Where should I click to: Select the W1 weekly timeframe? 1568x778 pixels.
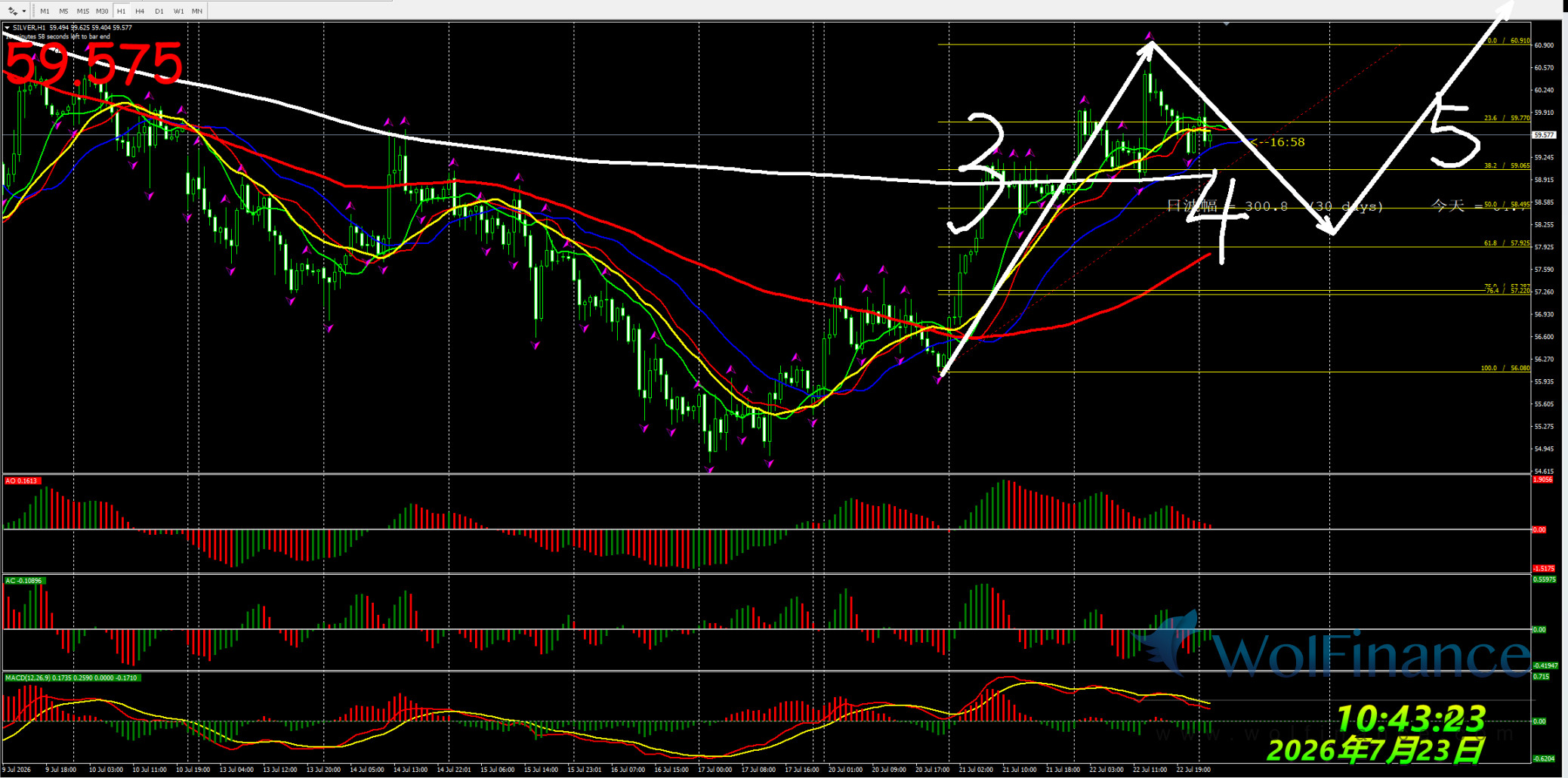[x=178, y=11]
